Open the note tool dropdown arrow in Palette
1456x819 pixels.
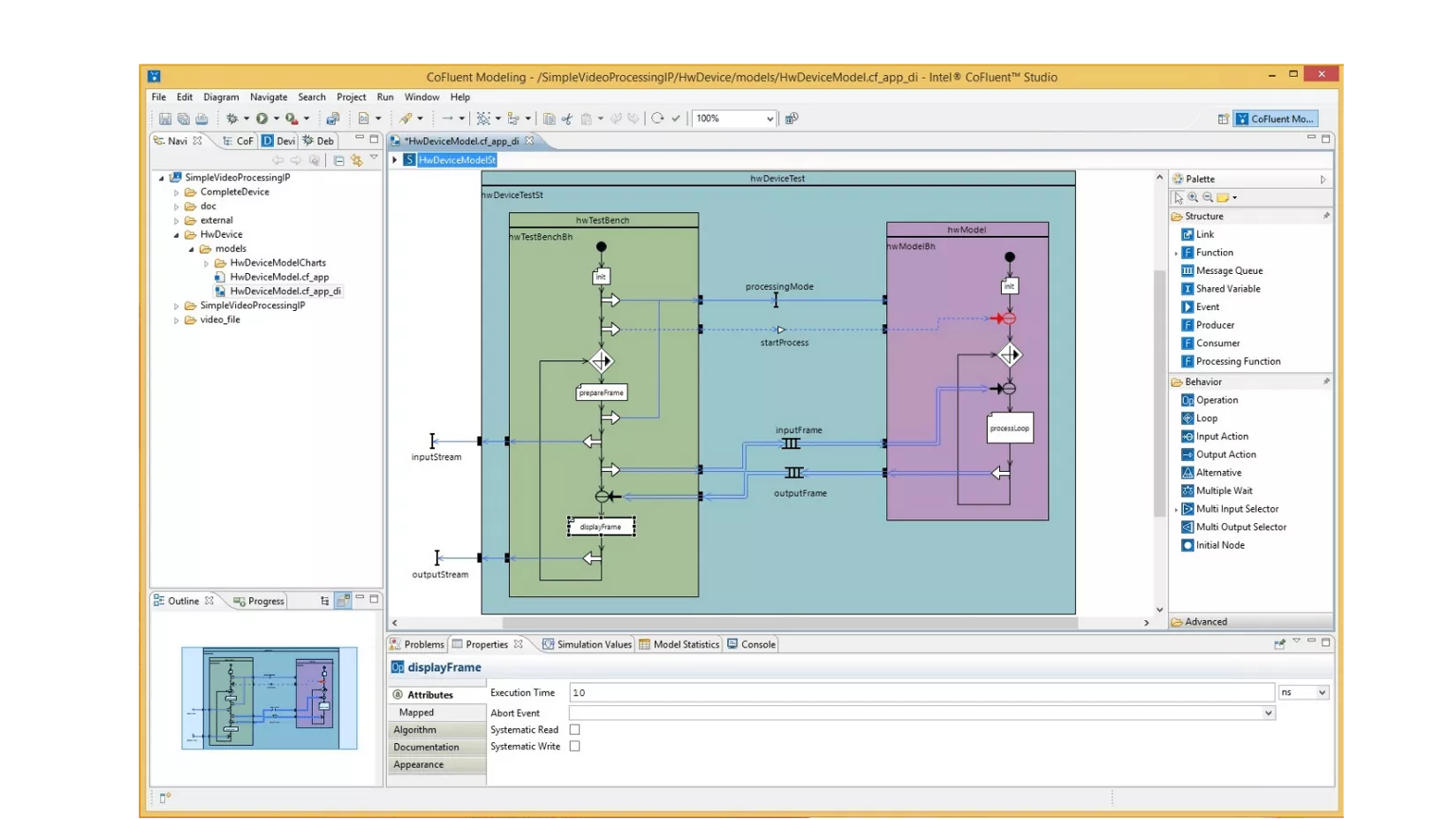[x=1234, y=198]
